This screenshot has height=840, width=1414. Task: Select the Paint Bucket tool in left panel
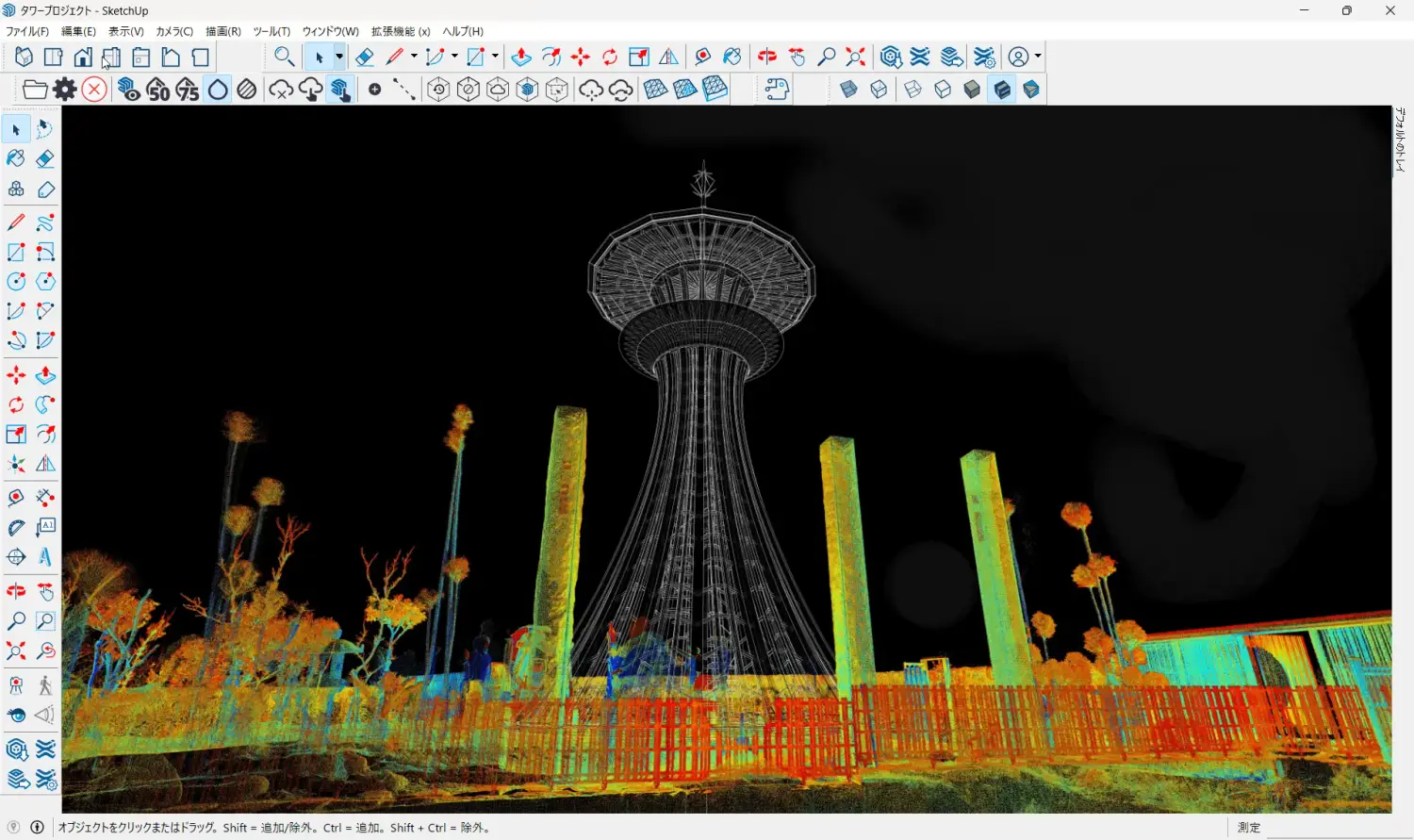point(16,158)
